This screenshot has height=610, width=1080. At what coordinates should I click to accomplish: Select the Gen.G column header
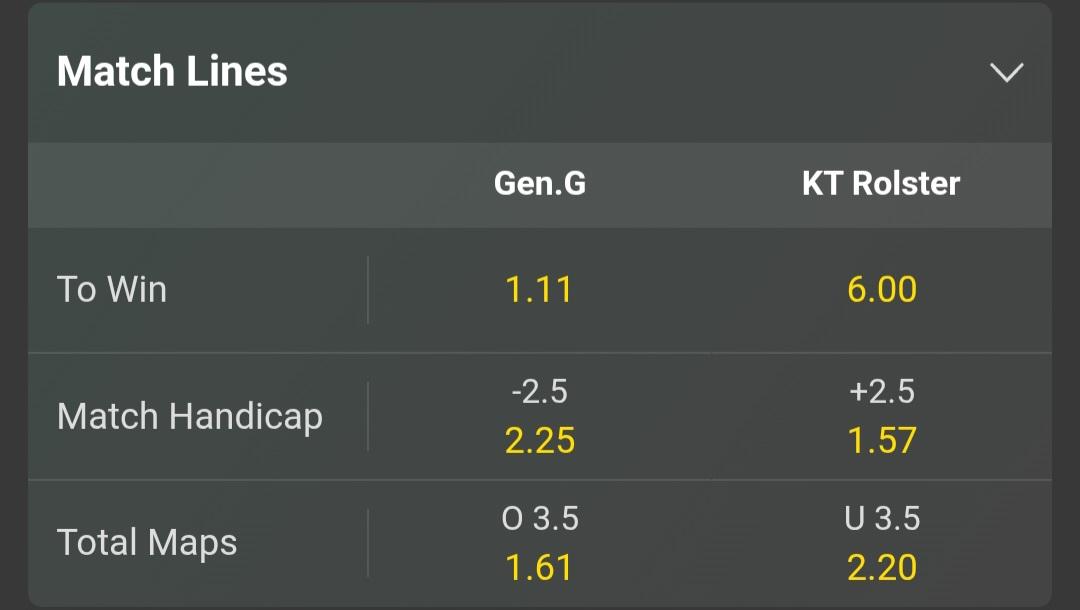(x=539, y=183)
